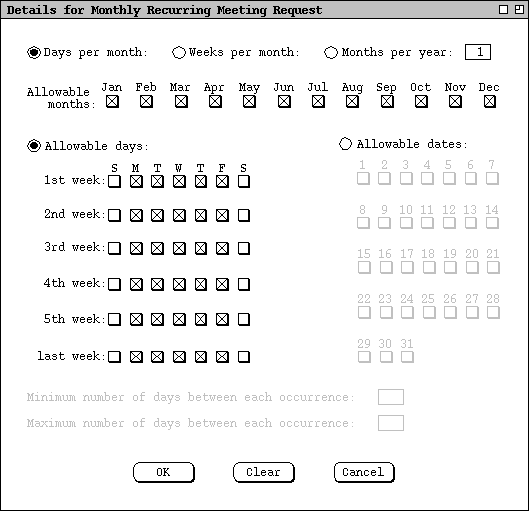Viewport: 529px width, 511px height.
Task: Uncheck Tuesday in the last week row
Action: click(x=157, y=357)
